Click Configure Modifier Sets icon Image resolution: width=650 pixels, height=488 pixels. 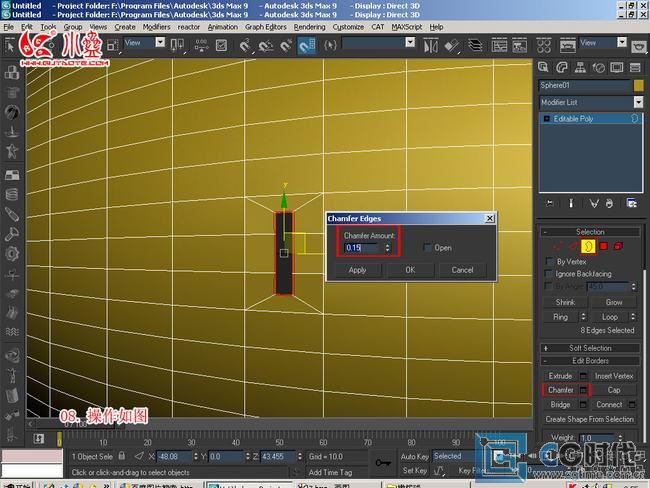(631, 203)
